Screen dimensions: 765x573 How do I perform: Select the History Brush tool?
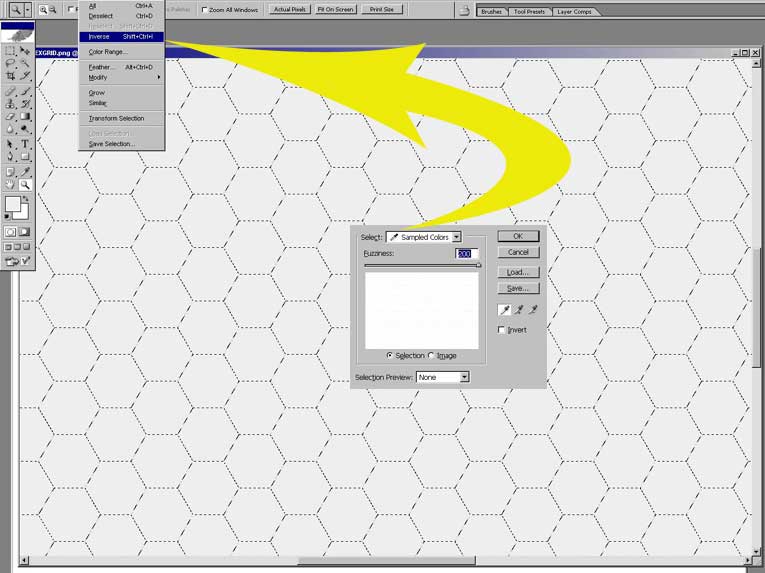tap(25, 103)
